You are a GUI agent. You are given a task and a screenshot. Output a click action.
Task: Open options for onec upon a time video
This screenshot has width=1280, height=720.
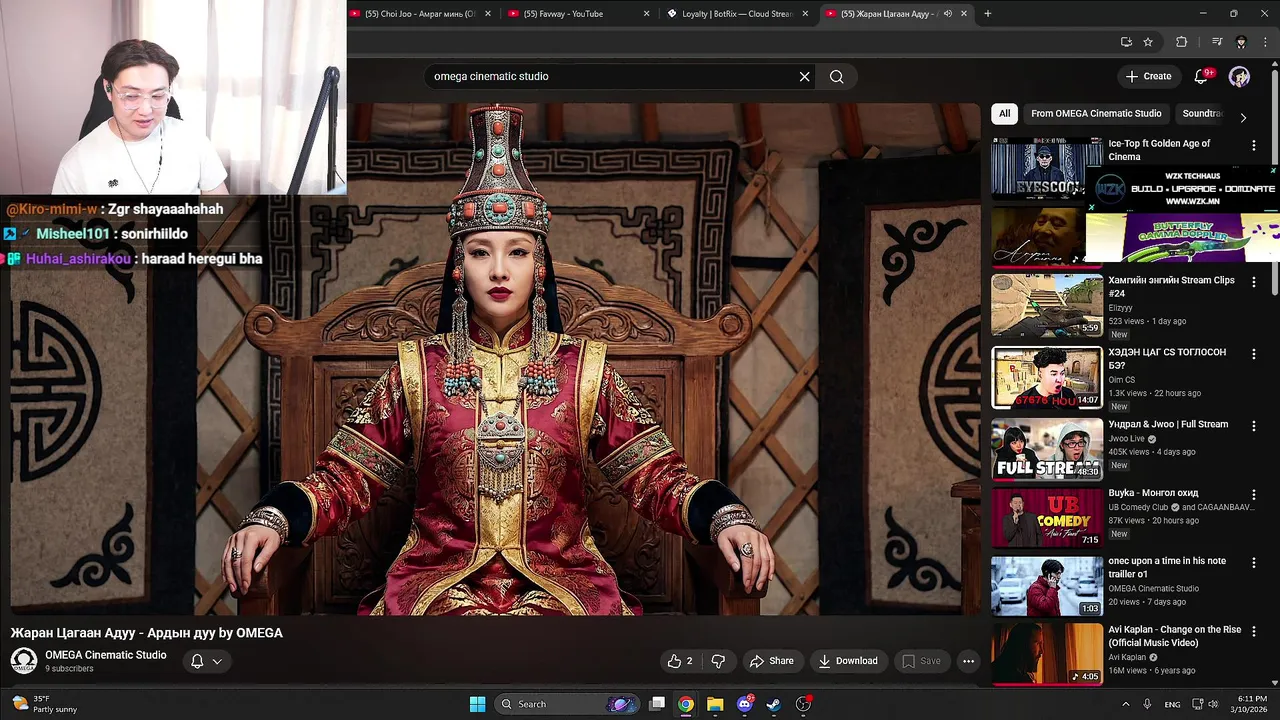pyautogui.click(x=1253, y=563)
